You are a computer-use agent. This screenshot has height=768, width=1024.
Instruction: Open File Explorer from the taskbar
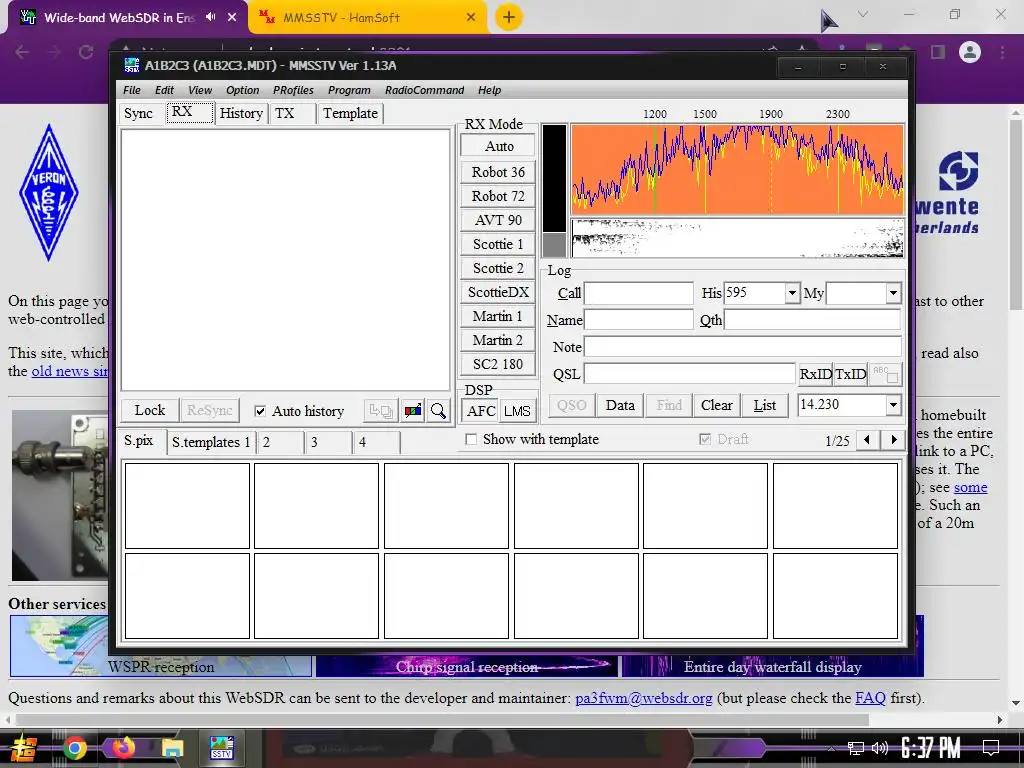tap(172, 748)
